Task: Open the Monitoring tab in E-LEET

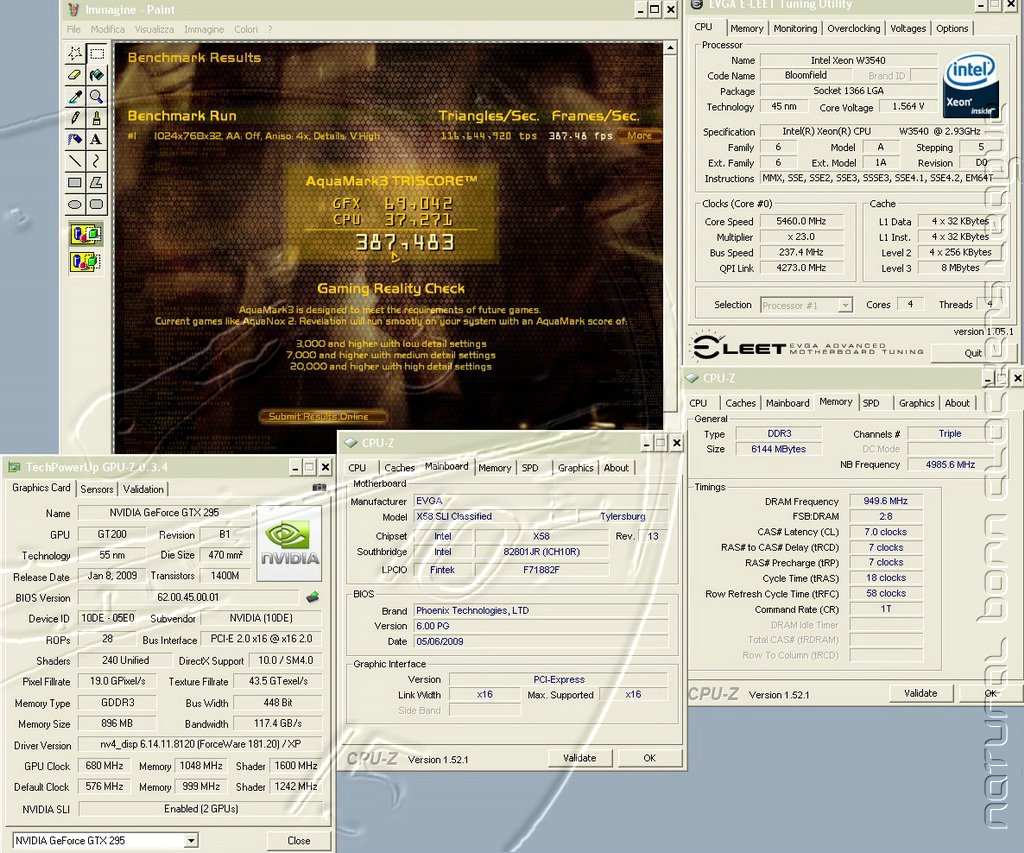Action: [x=795, y=28]
